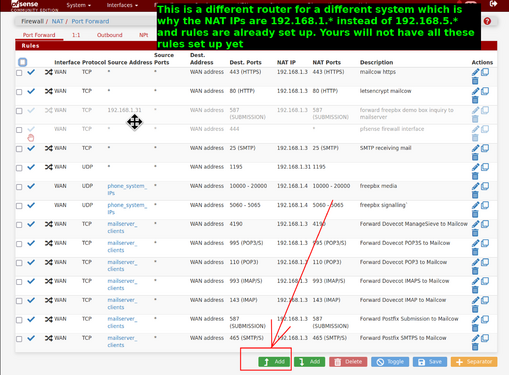The width and height of the screenshot is (509, 375).
Task: Check the box for port 25 SMTP rule
Action: 19,149
